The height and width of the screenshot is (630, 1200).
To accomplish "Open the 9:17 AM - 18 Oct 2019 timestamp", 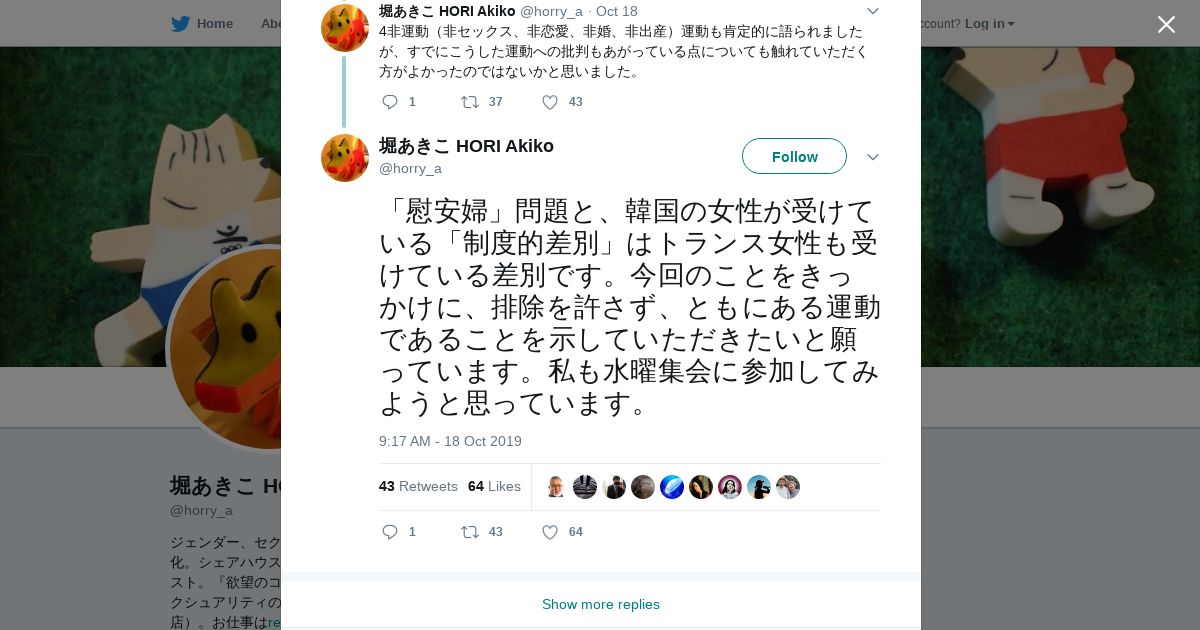I will pyautogui.click(x=450, y=441).
